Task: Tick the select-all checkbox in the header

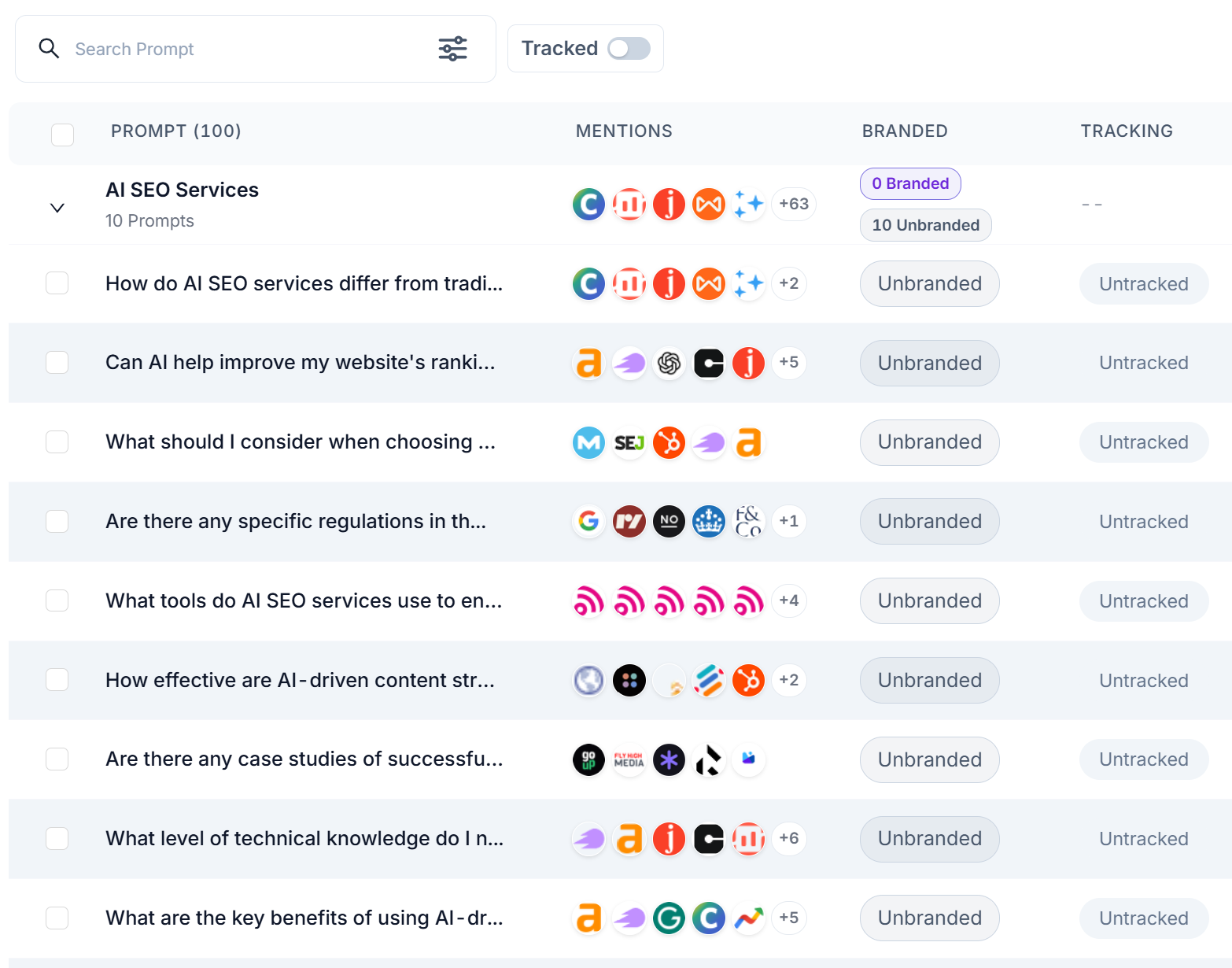Action: (x=62, y=135)
